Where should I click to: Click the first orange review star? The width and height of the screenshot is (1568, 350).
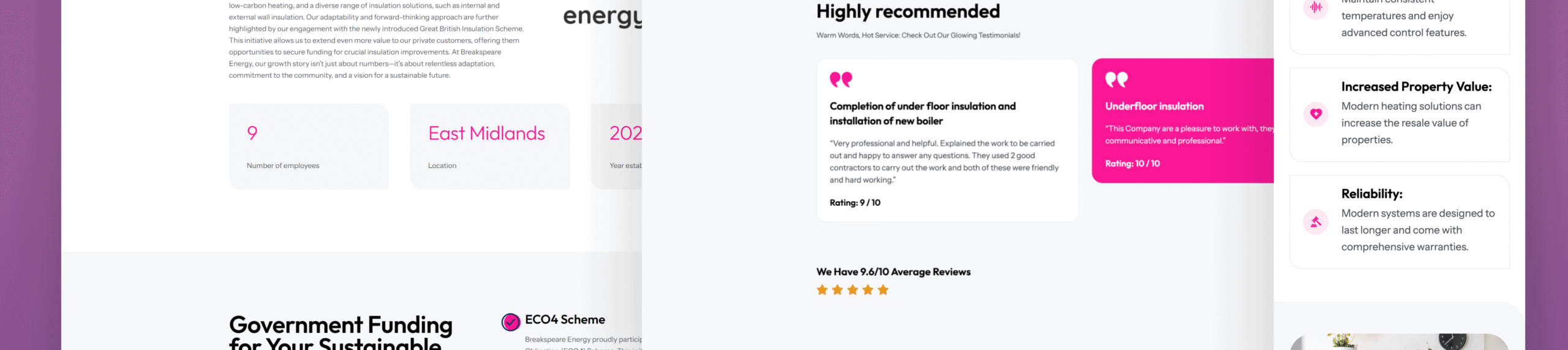822,290
